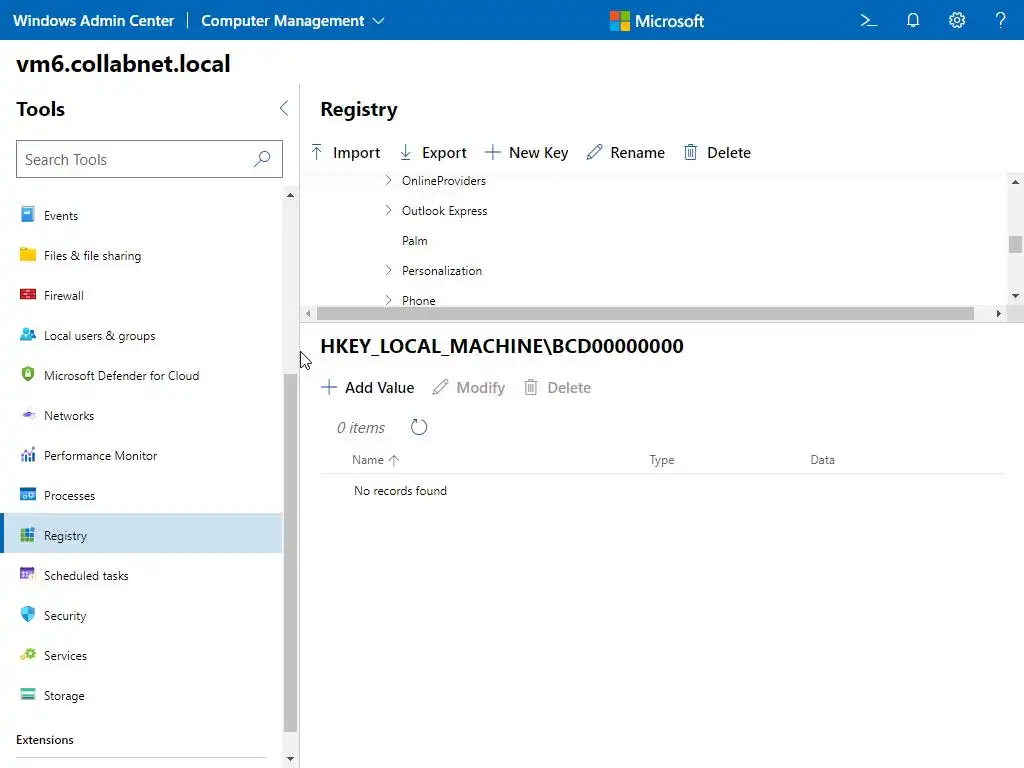Viewport: 1024px width, 768px height.
Task: Click the registry tree scroll left arrow
Action: click(308, 313)
